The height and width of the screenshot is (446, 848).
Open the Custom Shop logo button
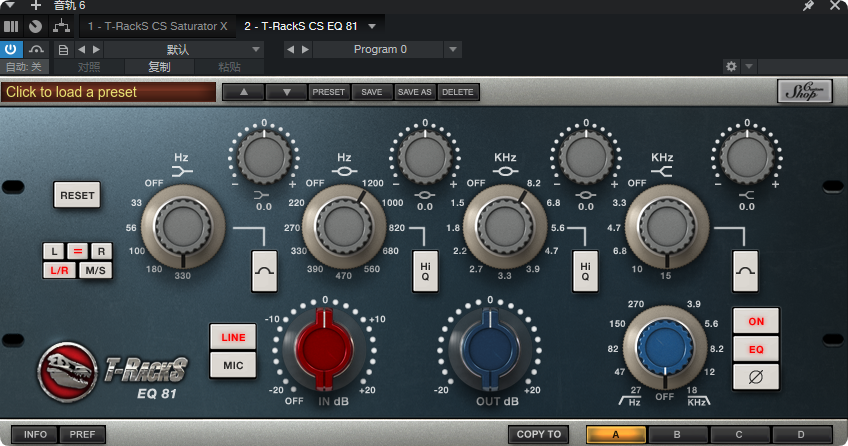[805, 91]
